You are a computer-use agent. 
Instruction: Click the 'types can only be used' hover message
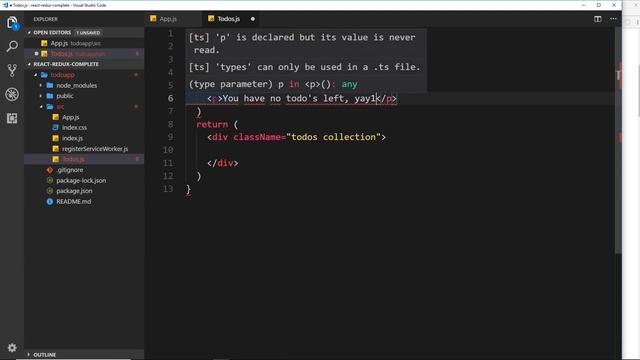tap(304, 67)
